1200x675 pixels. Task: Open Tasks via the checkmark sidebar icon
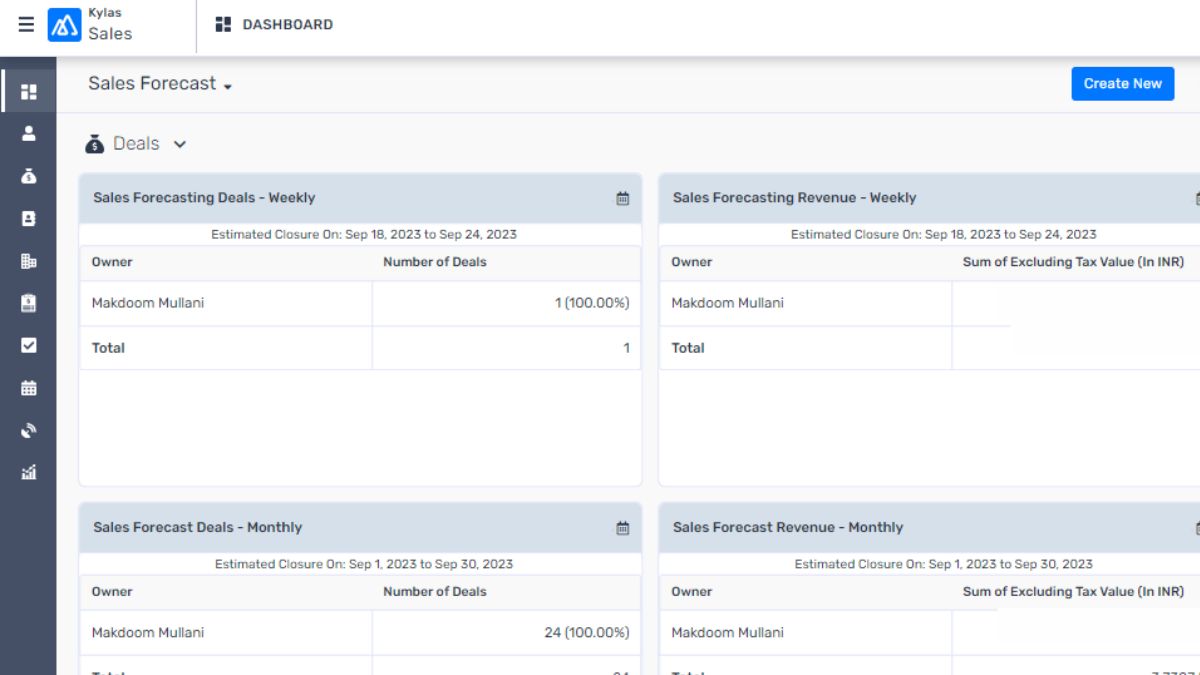click(x=29, y=345)
